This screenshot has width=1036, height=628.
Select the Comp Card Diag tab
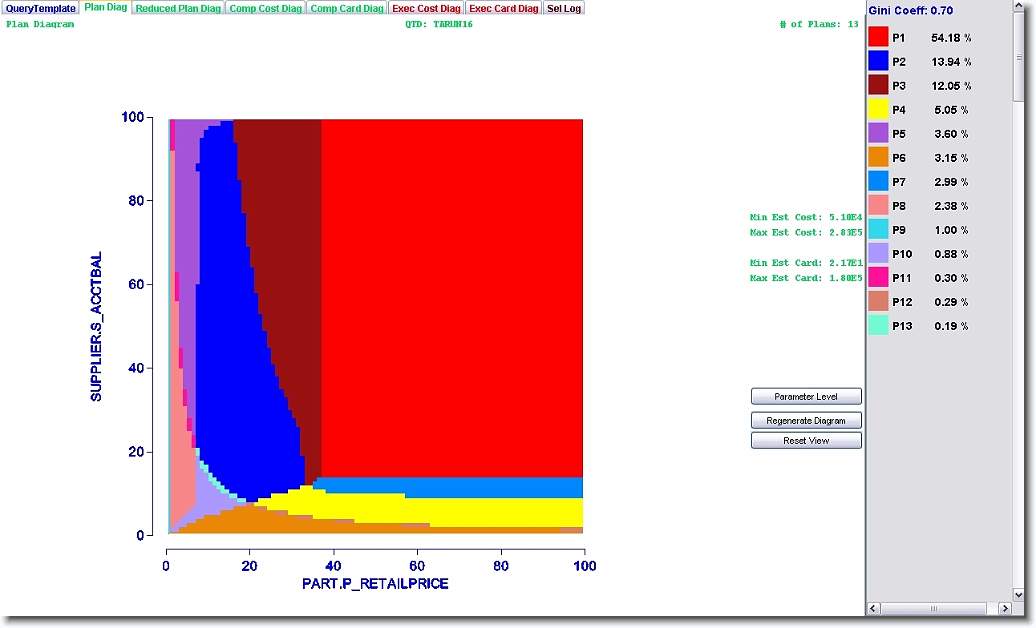click(x=346, y=8)
